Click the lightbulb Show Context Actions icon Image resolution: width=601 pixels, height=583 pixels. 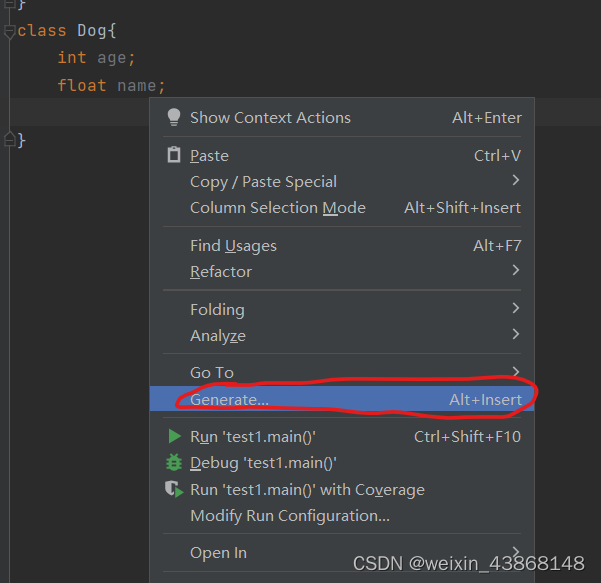174,117
